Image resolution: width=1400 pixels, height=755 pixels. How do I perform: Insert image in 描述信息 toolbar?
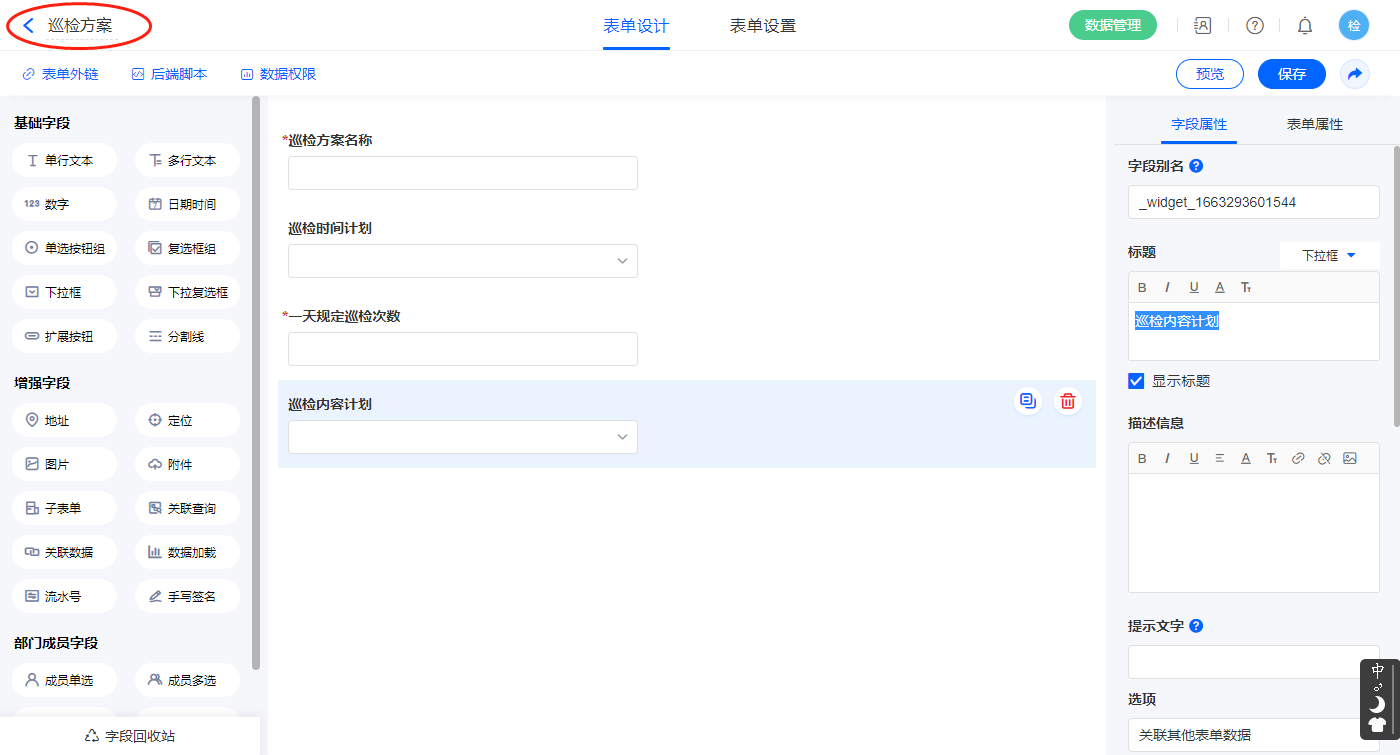click(1350, 459)
